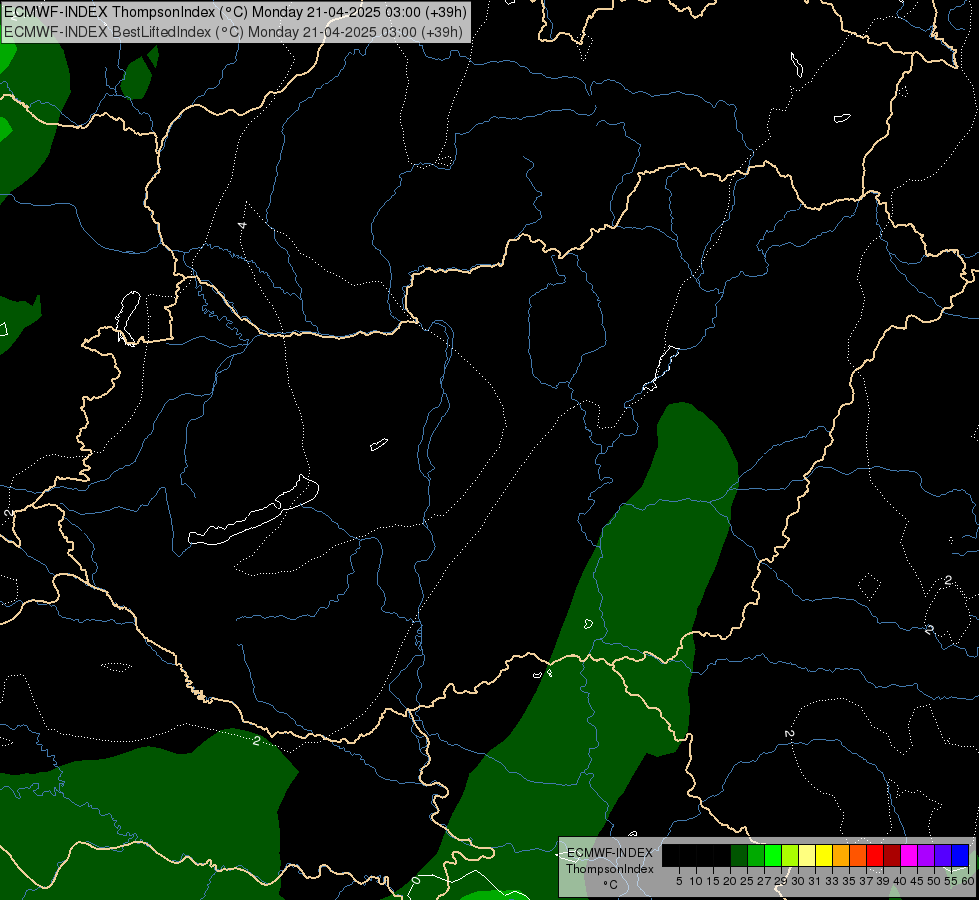
Task: Select the orange 33-35 legend swatch
Action: point(841,855)
